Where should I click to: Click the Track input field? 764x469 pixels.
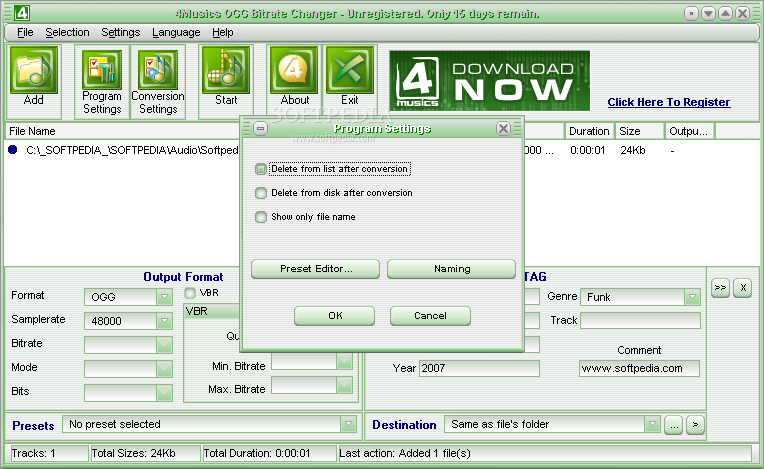(x=640, y=320)
